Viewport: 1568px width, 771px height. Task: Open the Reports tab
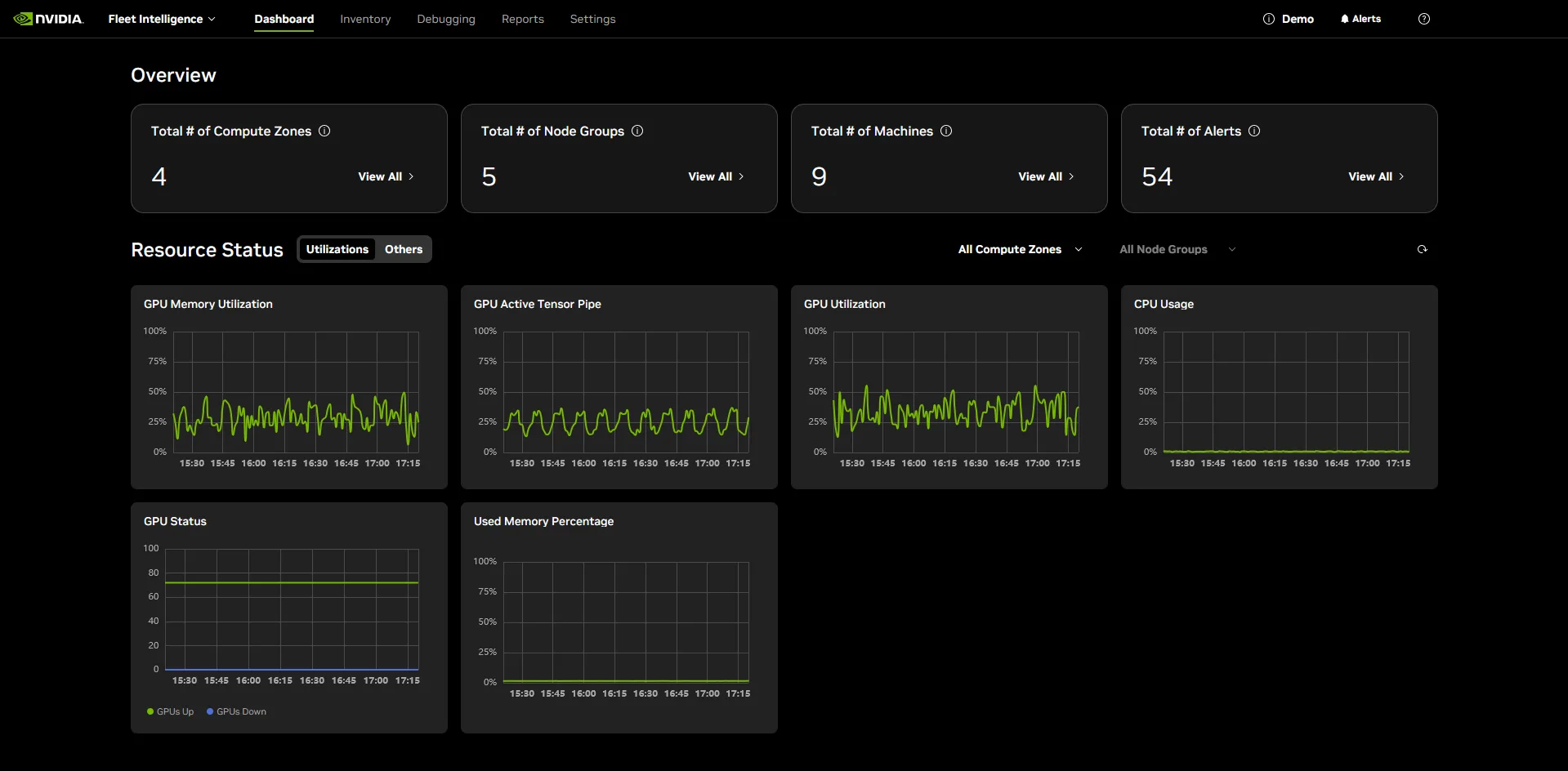click(523, 19)
